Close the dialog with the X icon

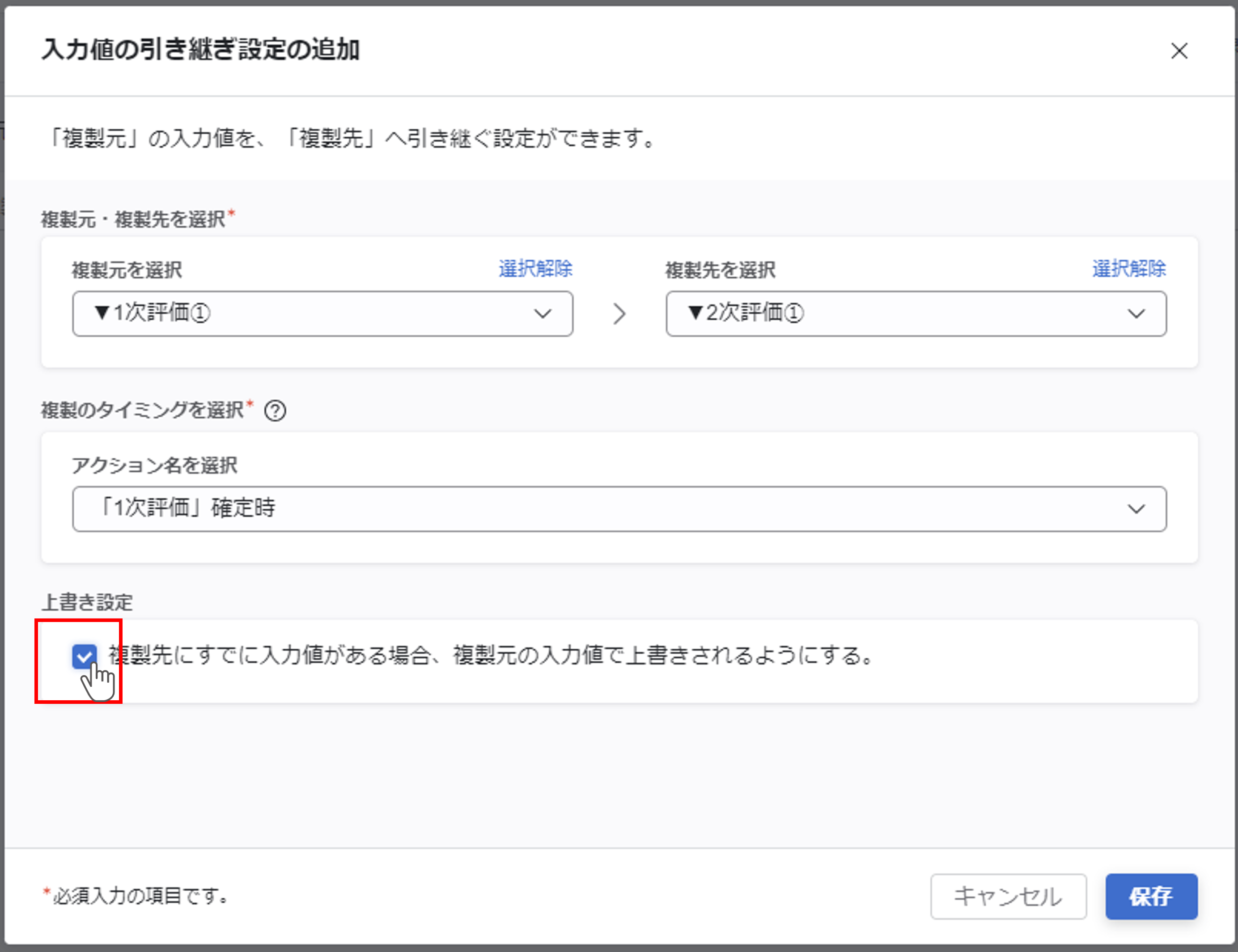[x=1179, y=51]
